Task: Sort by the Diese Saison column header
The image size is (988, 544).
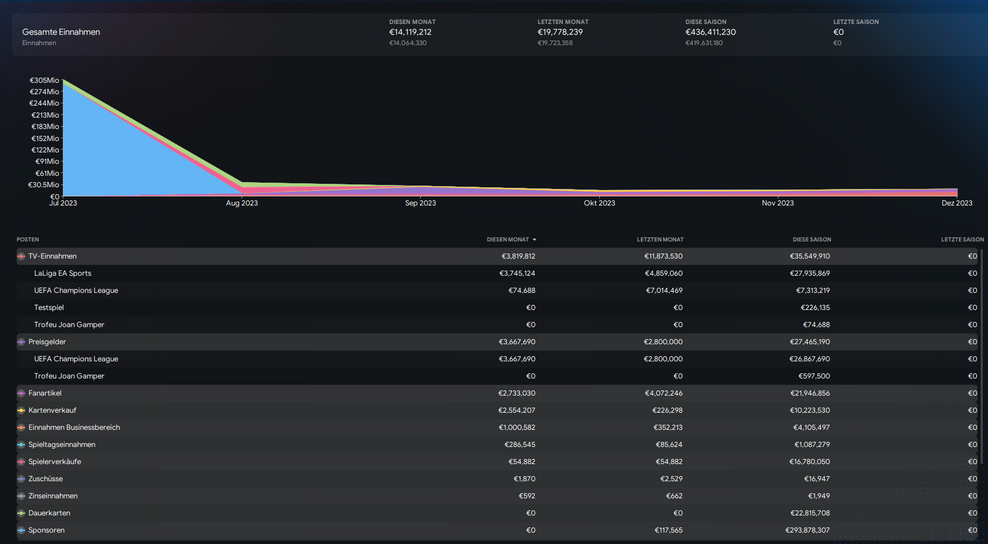Action: [x=811, y=240]
